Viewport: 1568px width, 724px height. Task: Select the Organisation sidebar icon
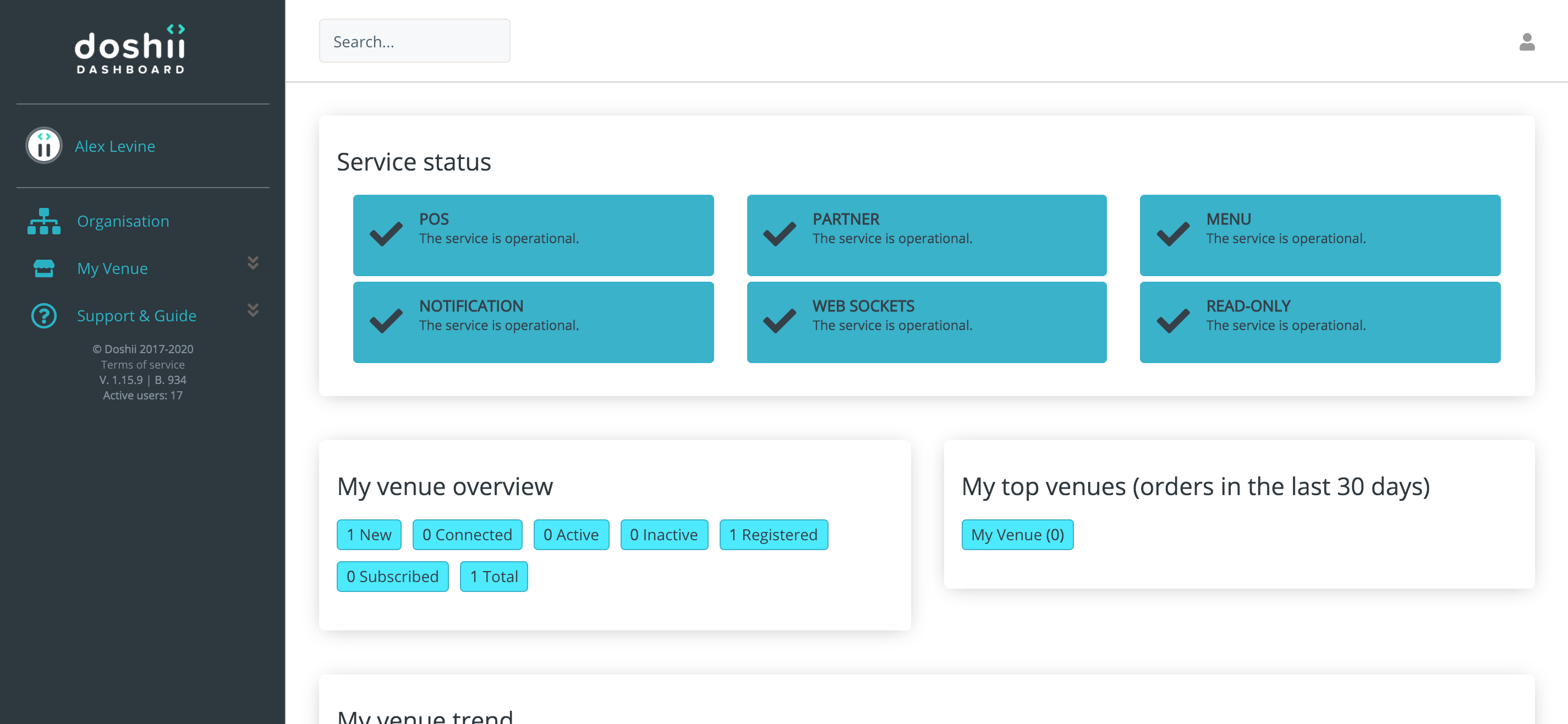pyautogui.click(x=43, y=222)
